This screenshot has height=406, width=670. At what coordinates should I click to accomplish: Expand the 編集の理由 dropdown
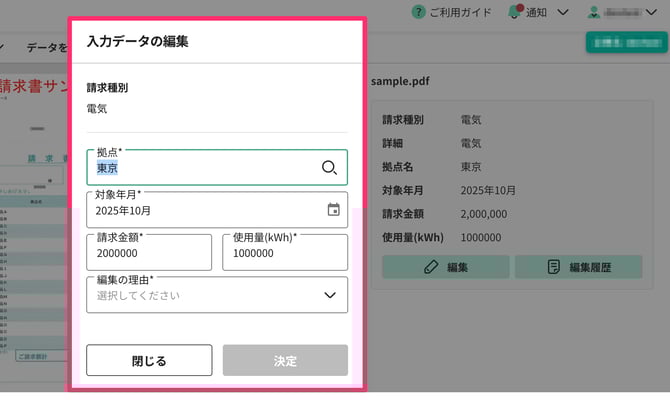click(x=330, y=295)
